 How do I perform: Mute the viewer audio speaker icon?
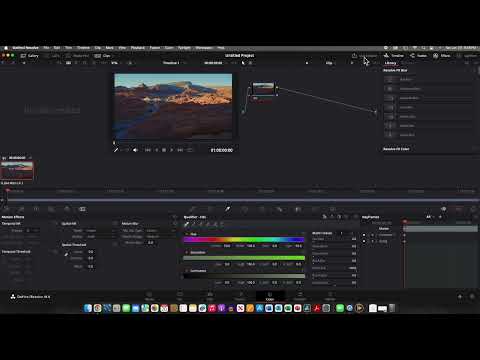[135, 150]
